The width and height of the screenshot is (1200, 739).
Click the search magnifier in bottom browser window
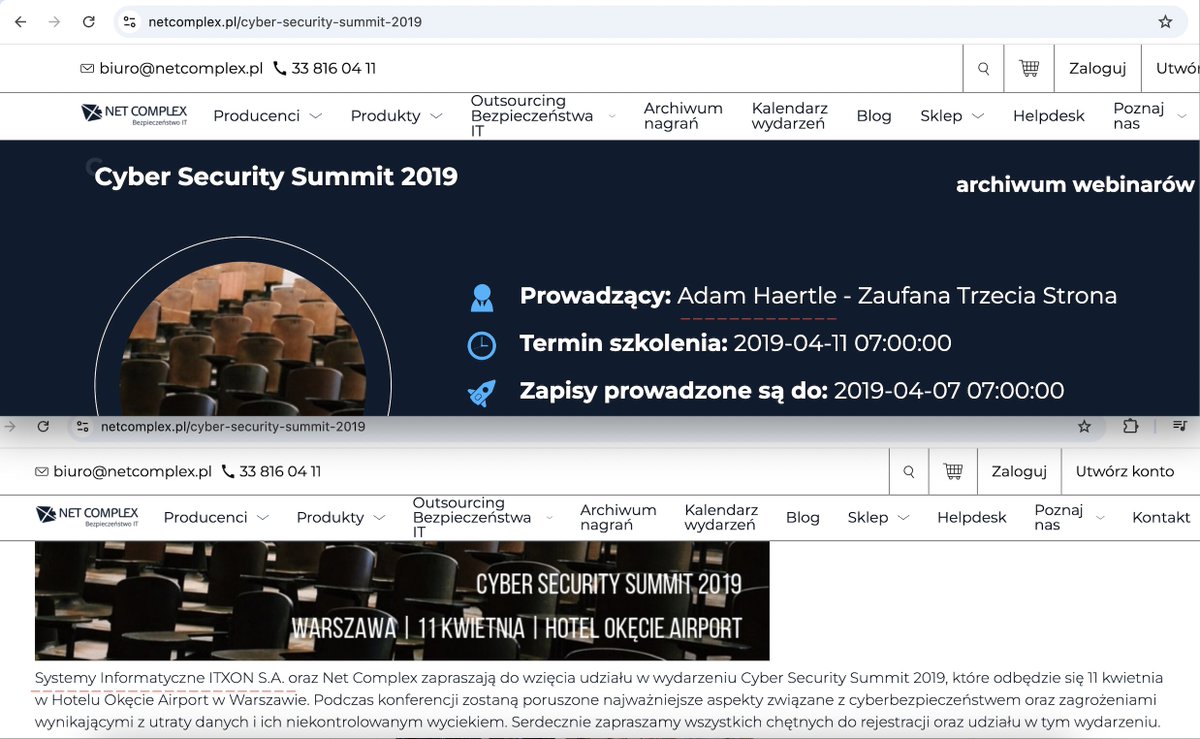click(908, 471)
